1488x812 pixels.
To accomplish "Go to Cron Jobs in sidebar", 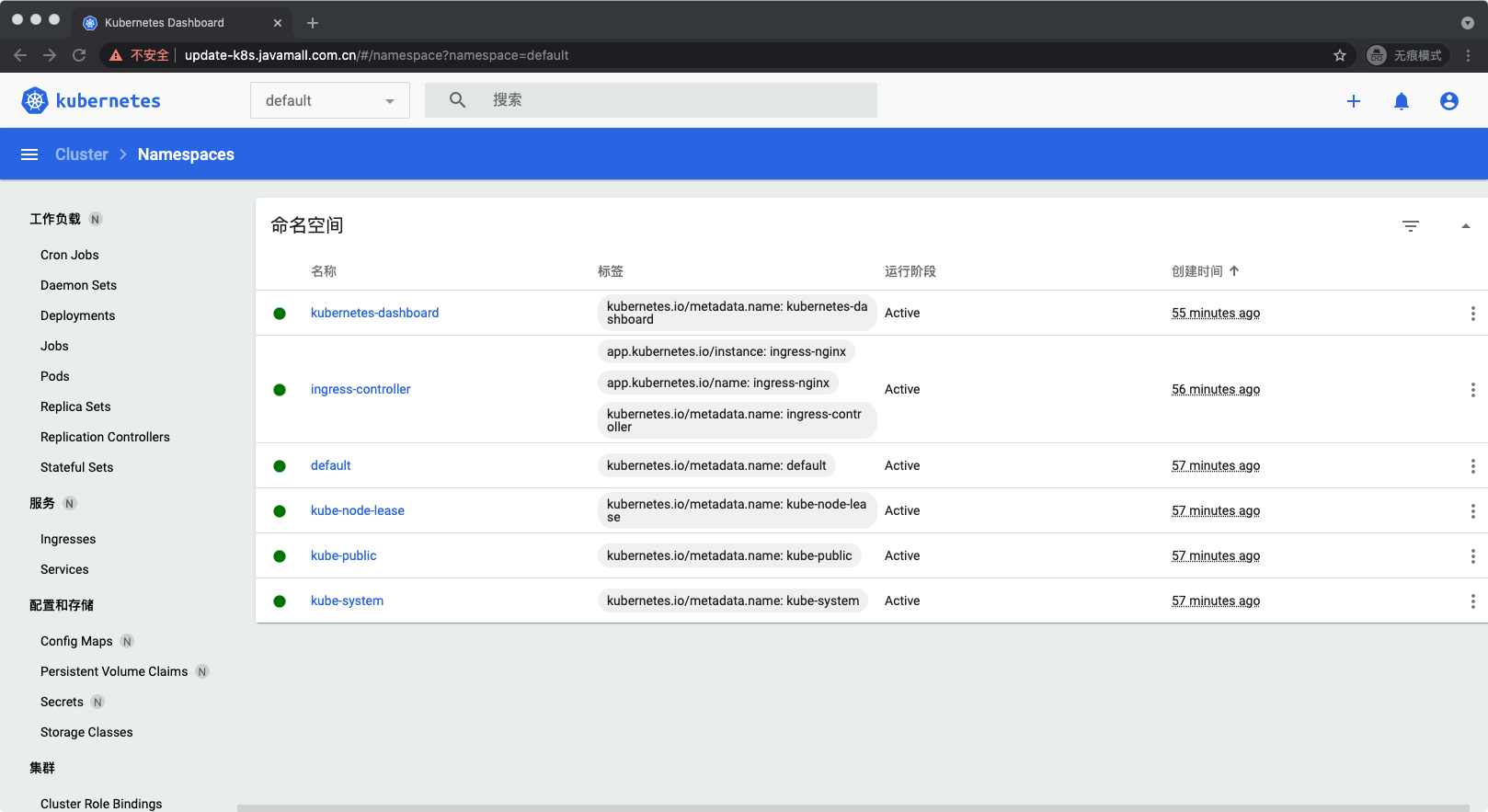I will pos(70,255).
